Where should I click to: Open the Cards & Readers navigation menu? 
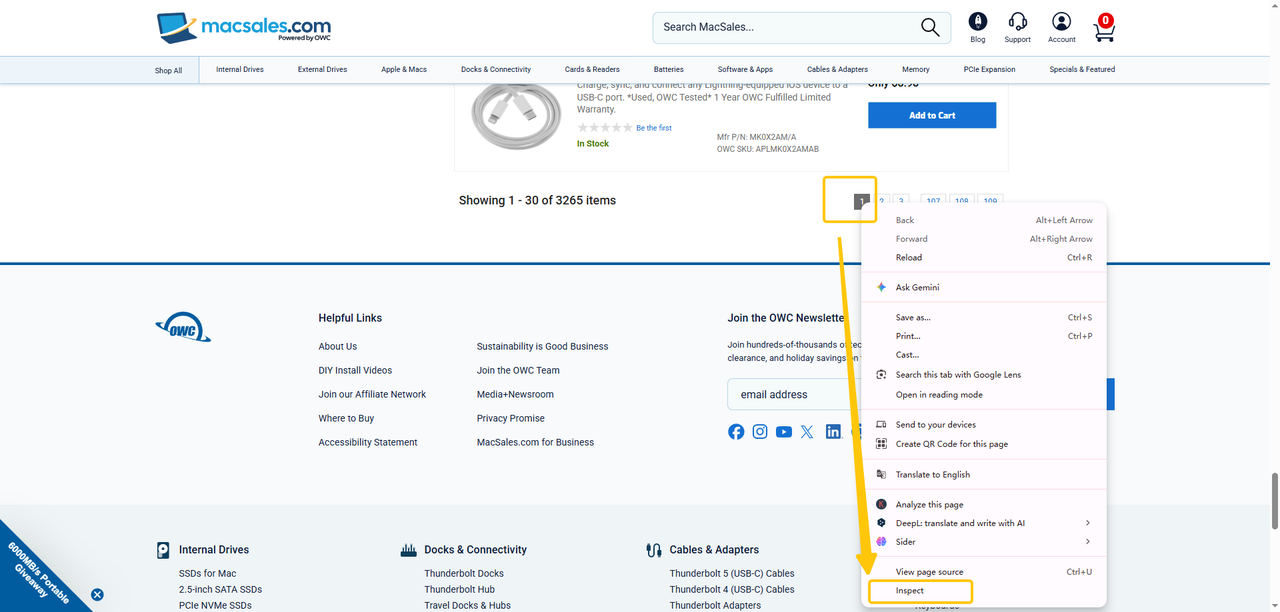(x=592, y=70)
